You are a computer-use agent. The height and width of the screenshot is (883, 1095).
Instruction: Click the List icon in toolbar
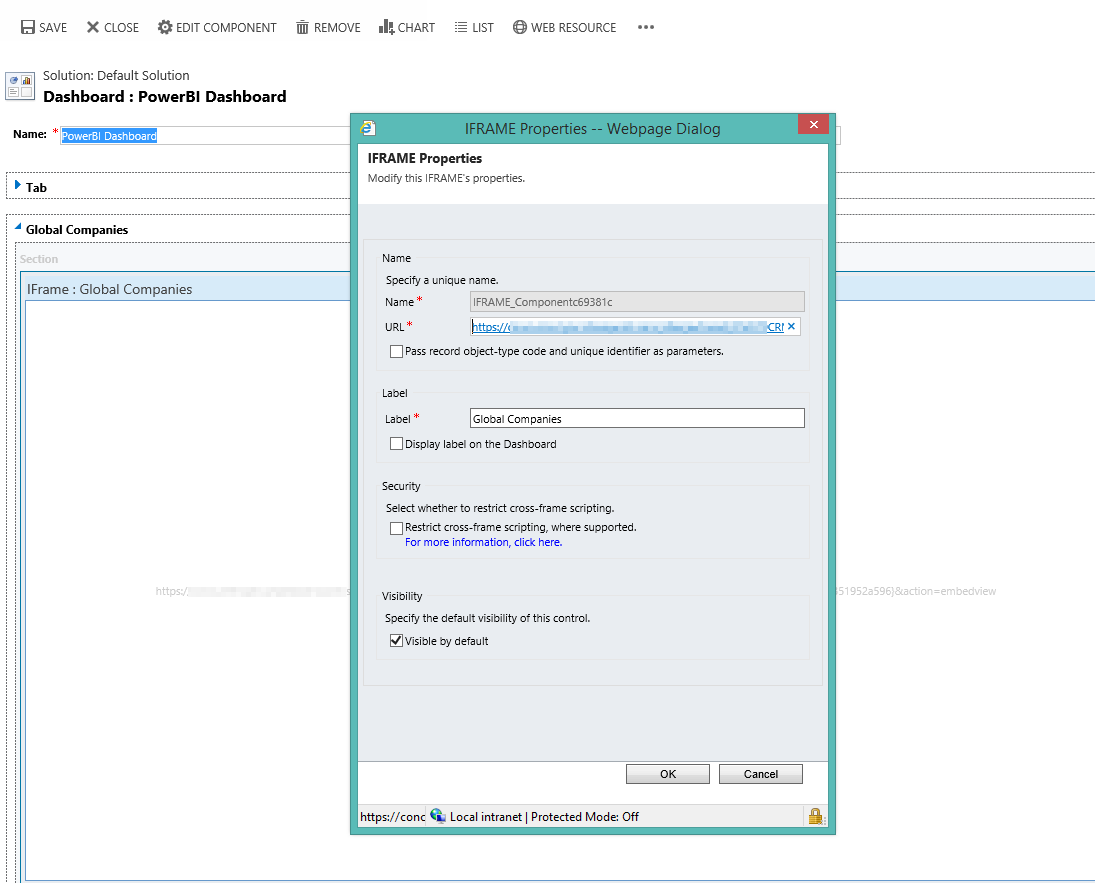[x=460, y=28]
